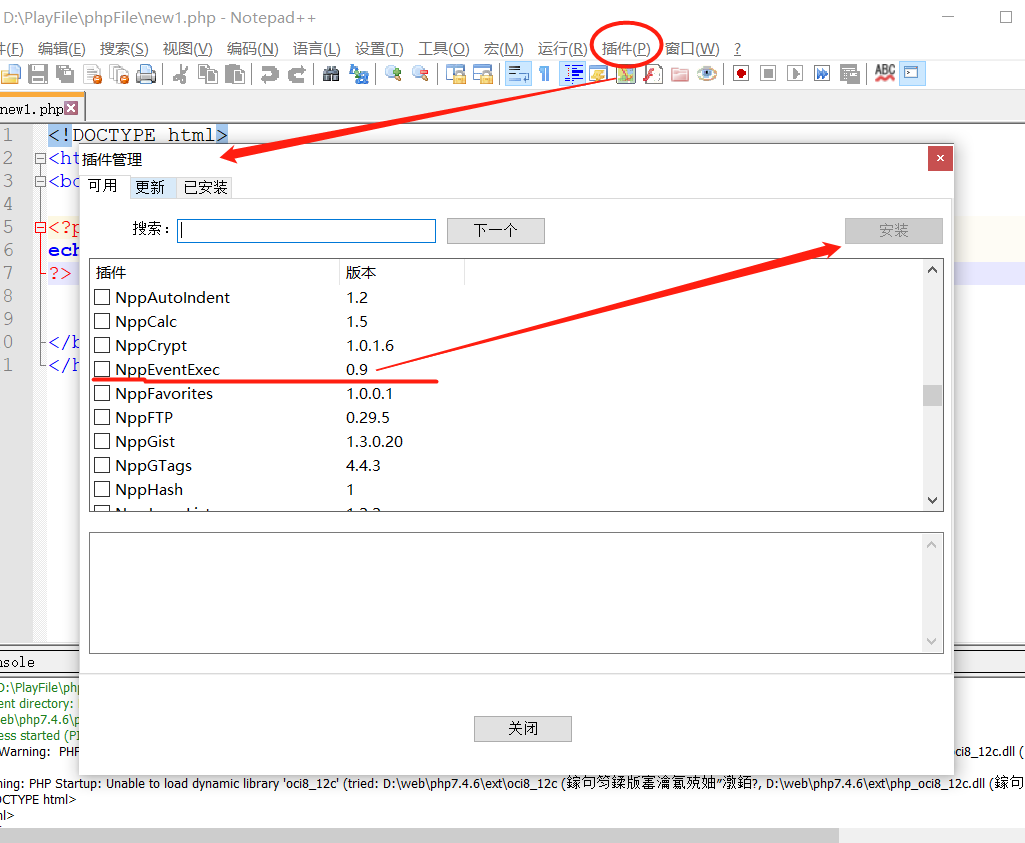This screenshot has width=1025, height=843.
Task: Check the NppFTP plugin box
Action: [x=102, y=417]
